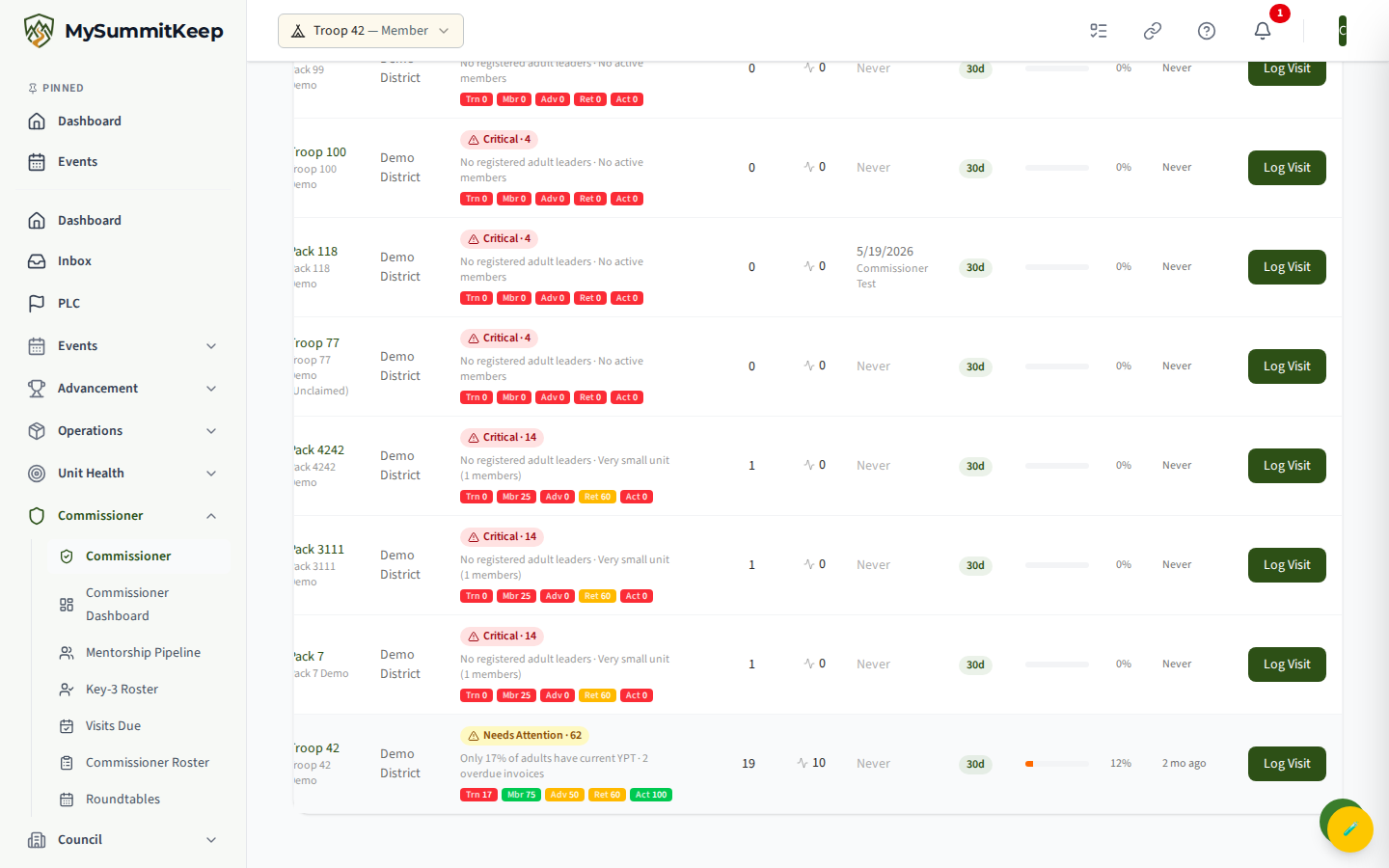Click the PLC flag icon
This screenshot has width=1389, height=868.
click(x=37, y=304)
